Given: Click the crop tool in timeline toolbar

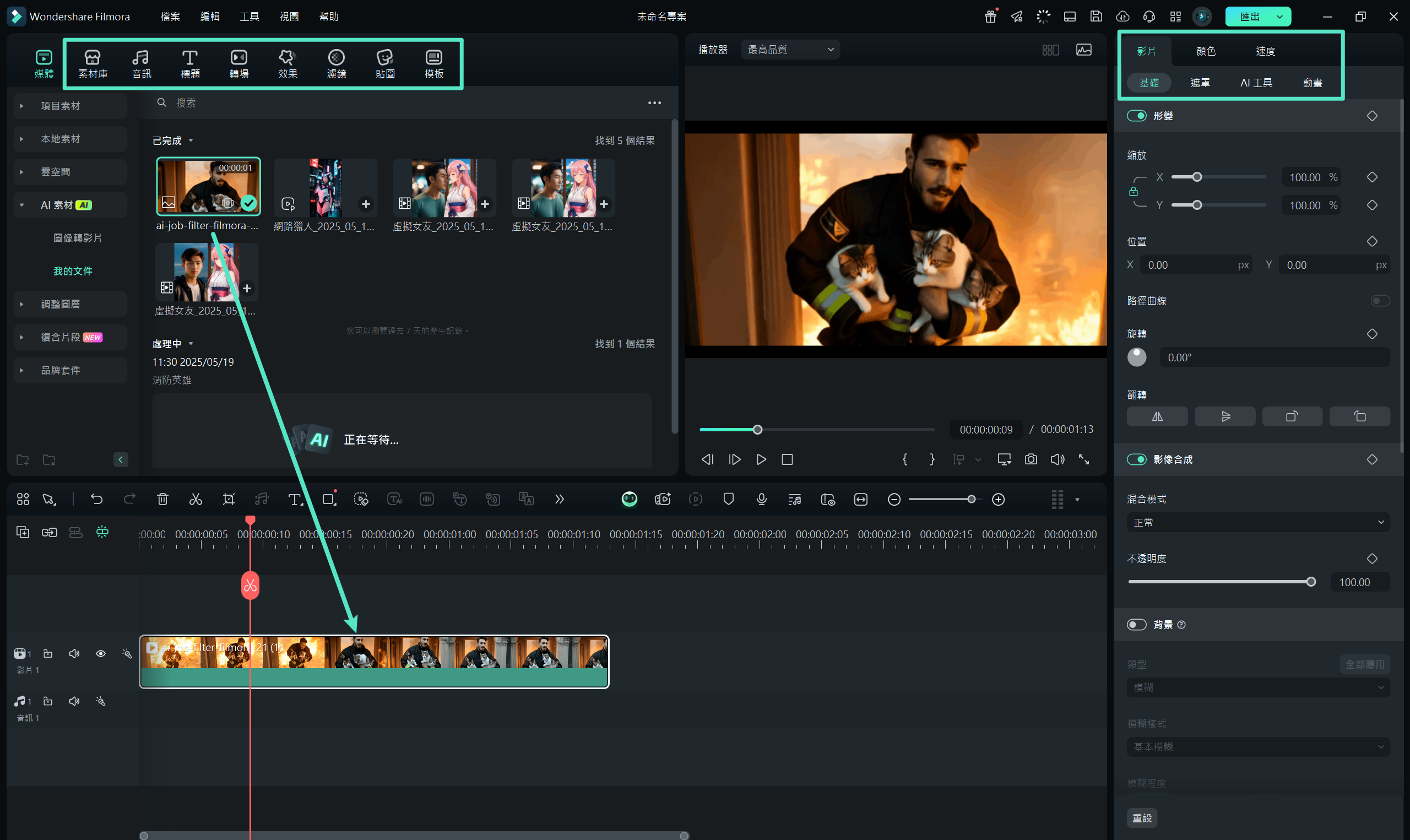Looking at the screenshot, I should (229, 498).
